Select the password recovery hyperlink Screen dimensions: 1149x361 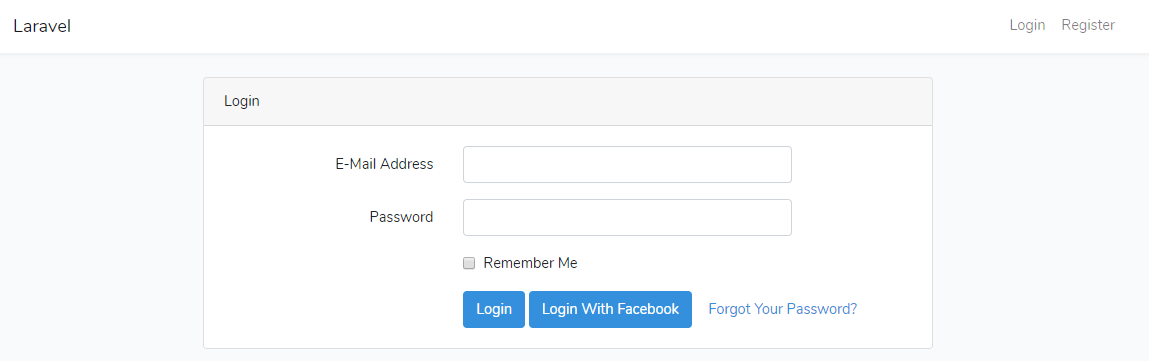point(783,309)
